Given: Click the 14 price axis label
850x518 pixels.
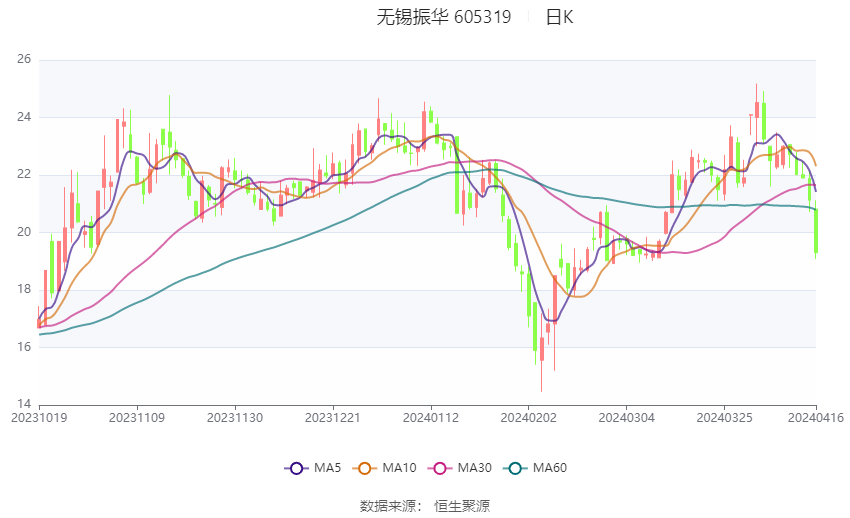Looking at the screenshot, I should (24, 405).
